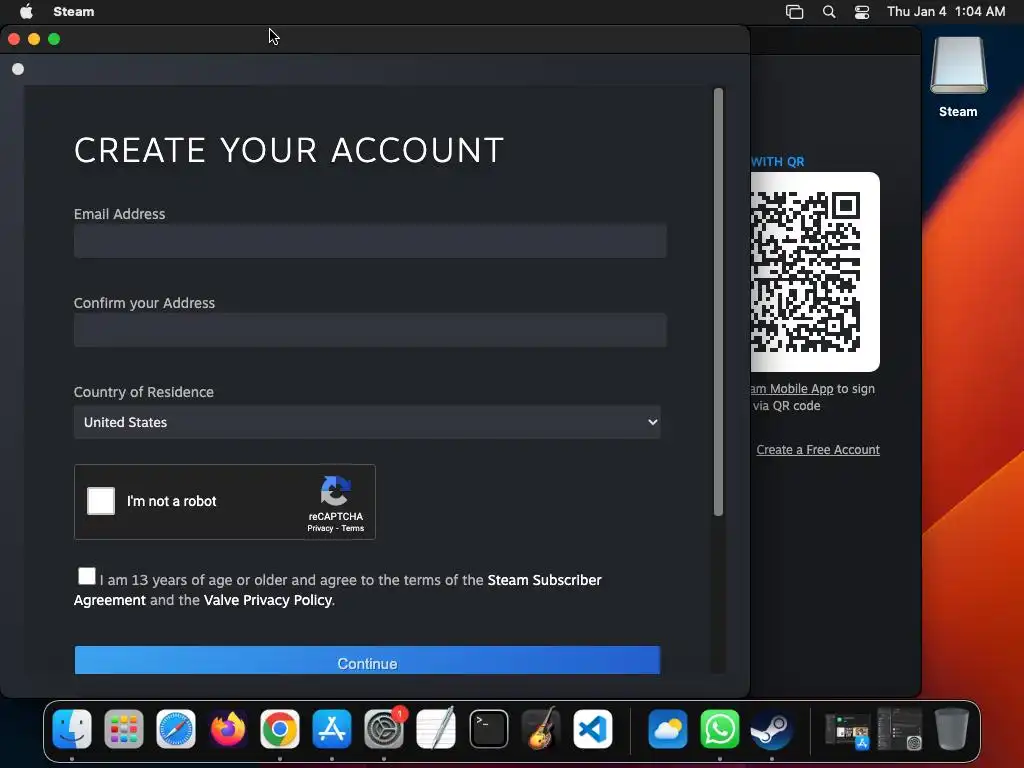
Task: Open Google Chrome from the dock
Action: click(280, 729)
